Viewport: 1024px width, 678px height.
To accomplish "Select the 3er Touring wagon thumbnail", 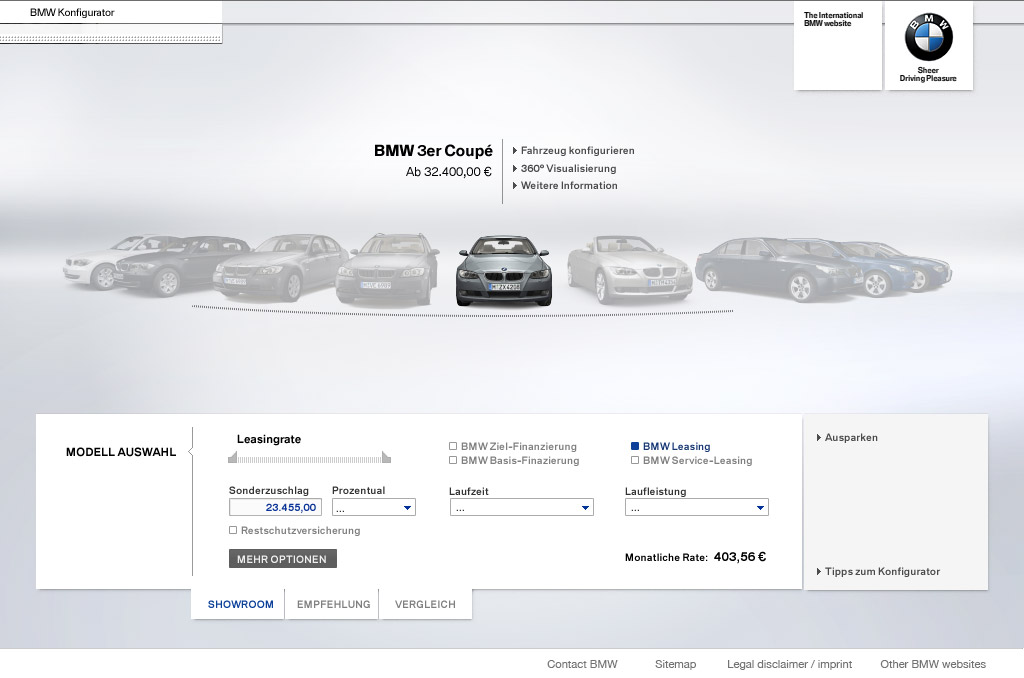I will 387,269.
